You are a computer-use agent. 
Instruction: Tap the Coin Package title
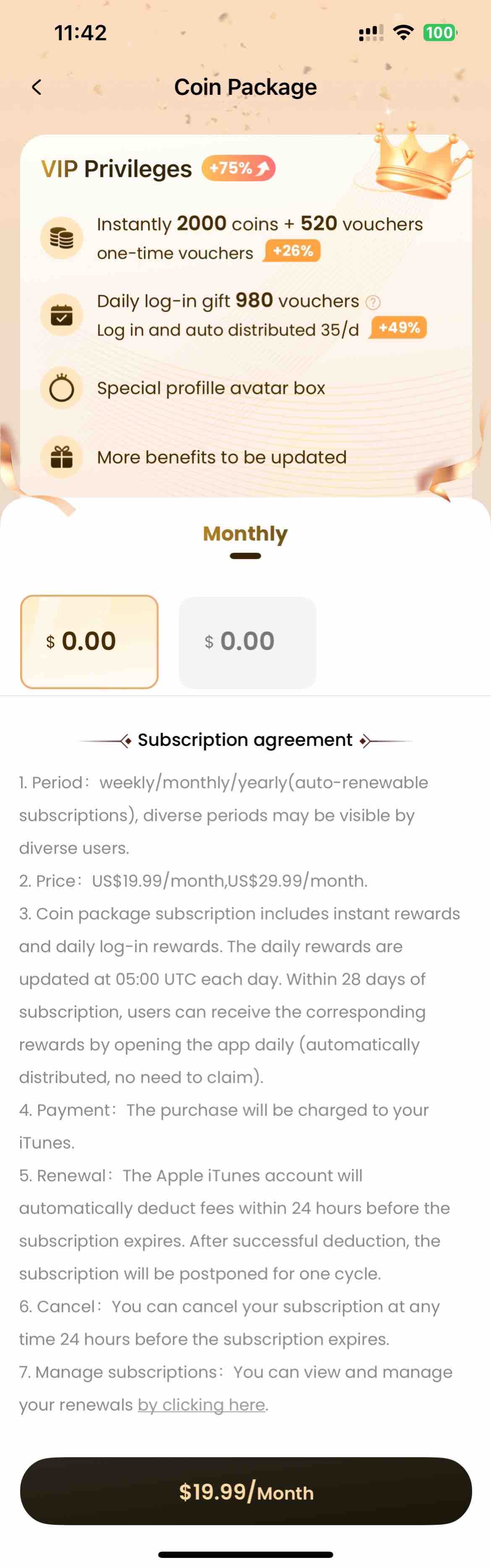coord(245,87)
